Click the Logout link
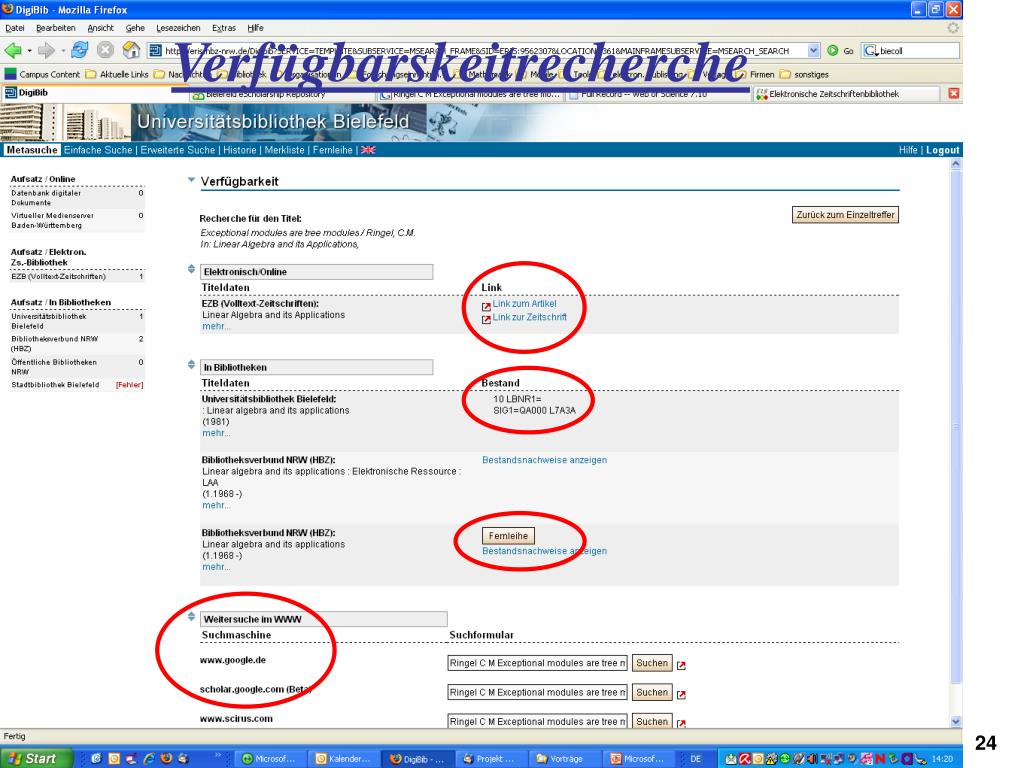 pyautogui.click(x=942, y=150)
